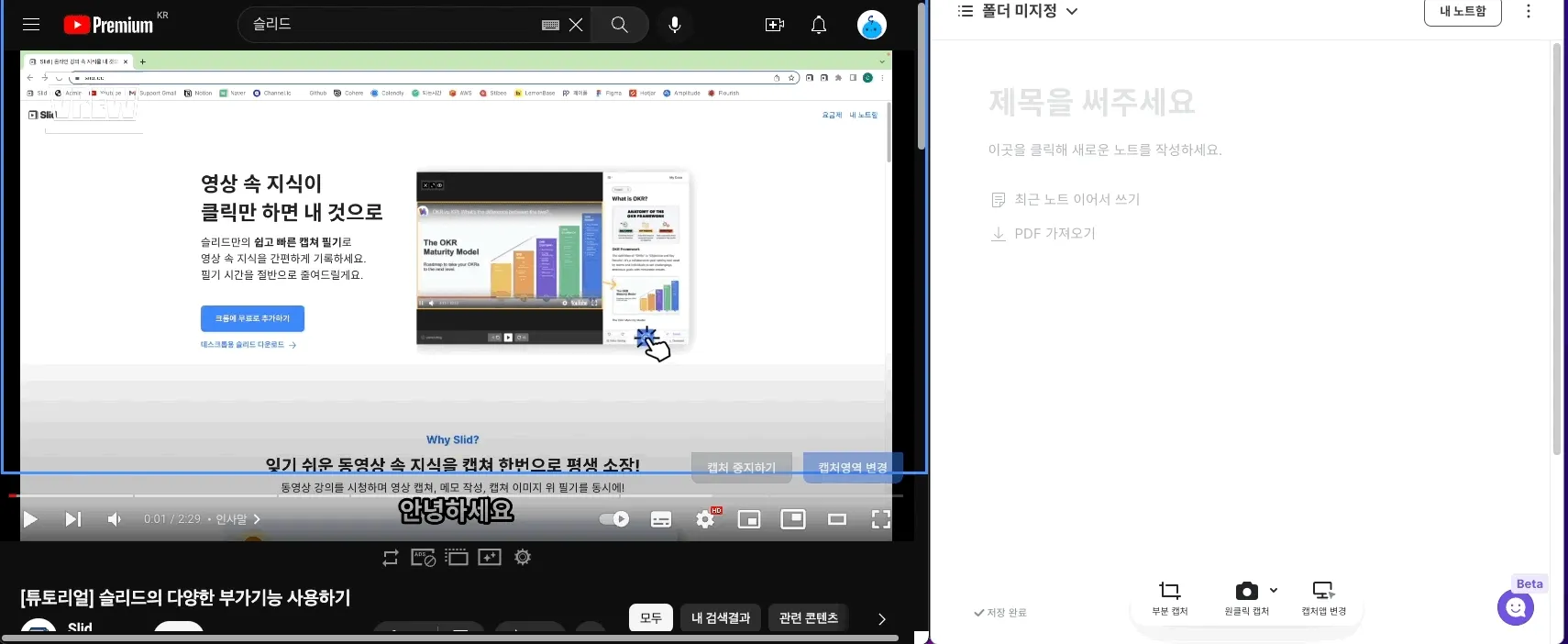Open the account avatar menu
This screenshot has height=644, width=1568.
pos(872,25)
